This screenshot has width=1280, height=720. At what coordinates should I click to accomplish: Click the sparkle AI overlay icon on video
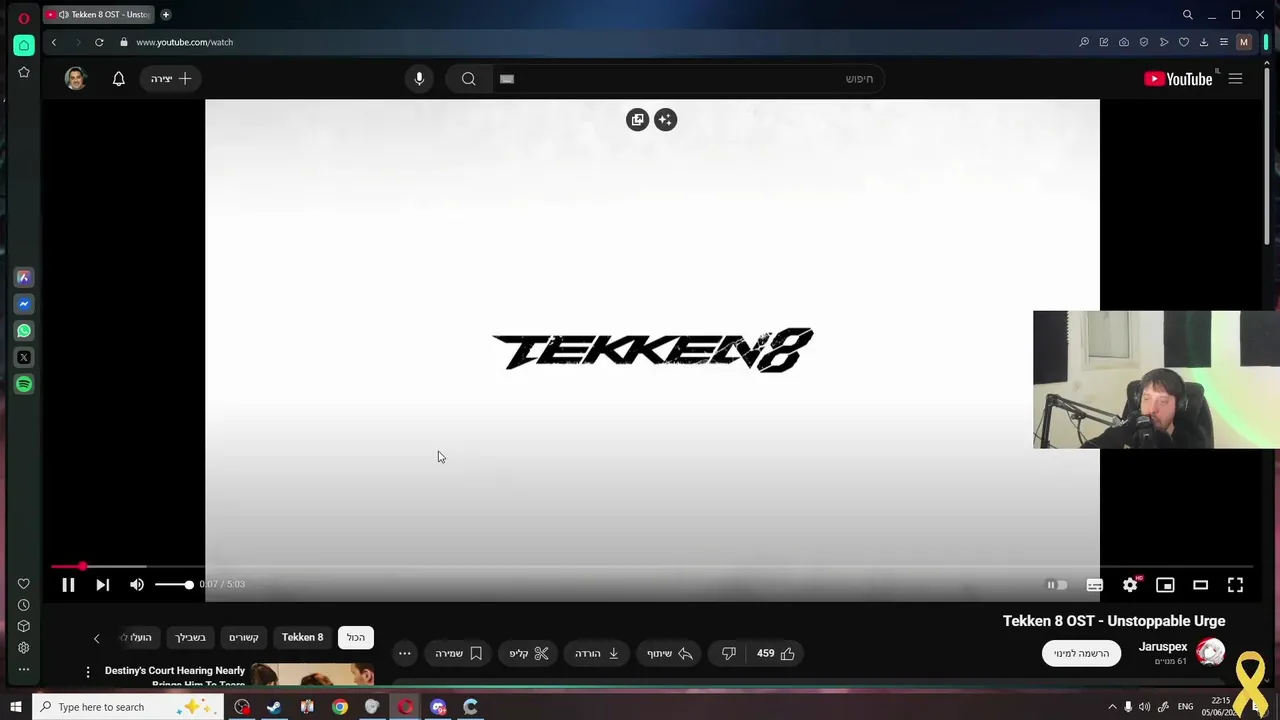click(x=665, y=120)
